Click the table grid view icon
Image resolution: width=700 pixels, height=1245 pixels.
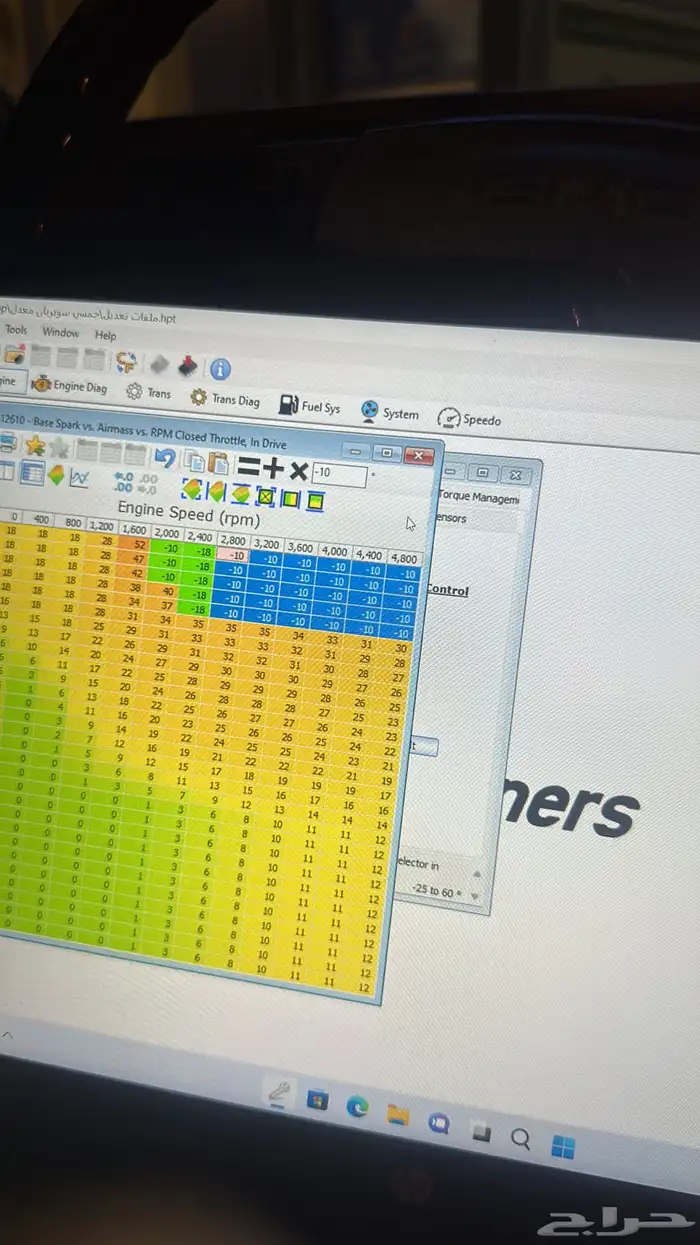31,474
